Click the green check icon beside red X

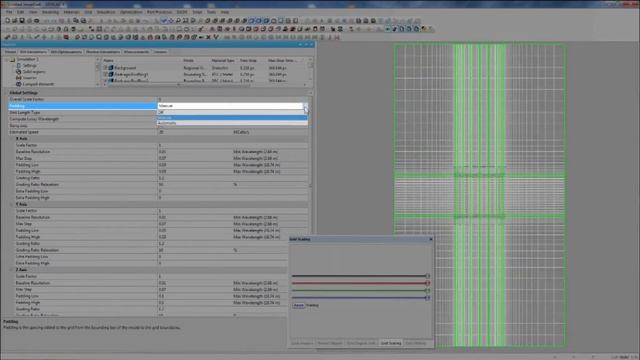(216, 37)
